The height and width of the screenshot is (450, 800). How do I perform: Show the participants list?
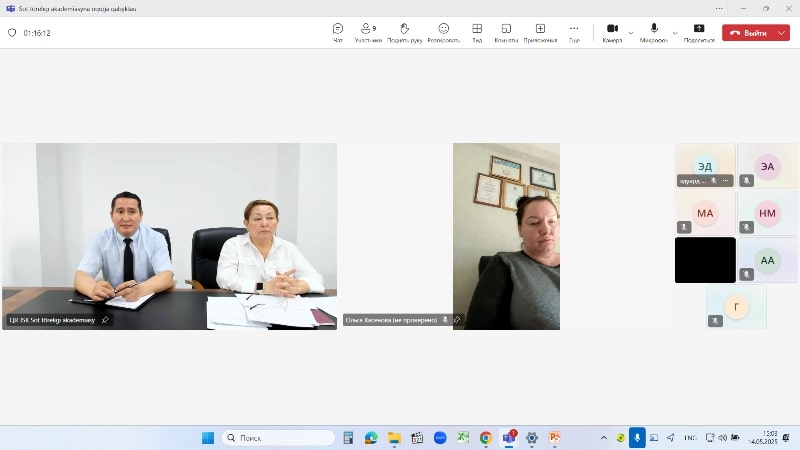pos(368,33)
